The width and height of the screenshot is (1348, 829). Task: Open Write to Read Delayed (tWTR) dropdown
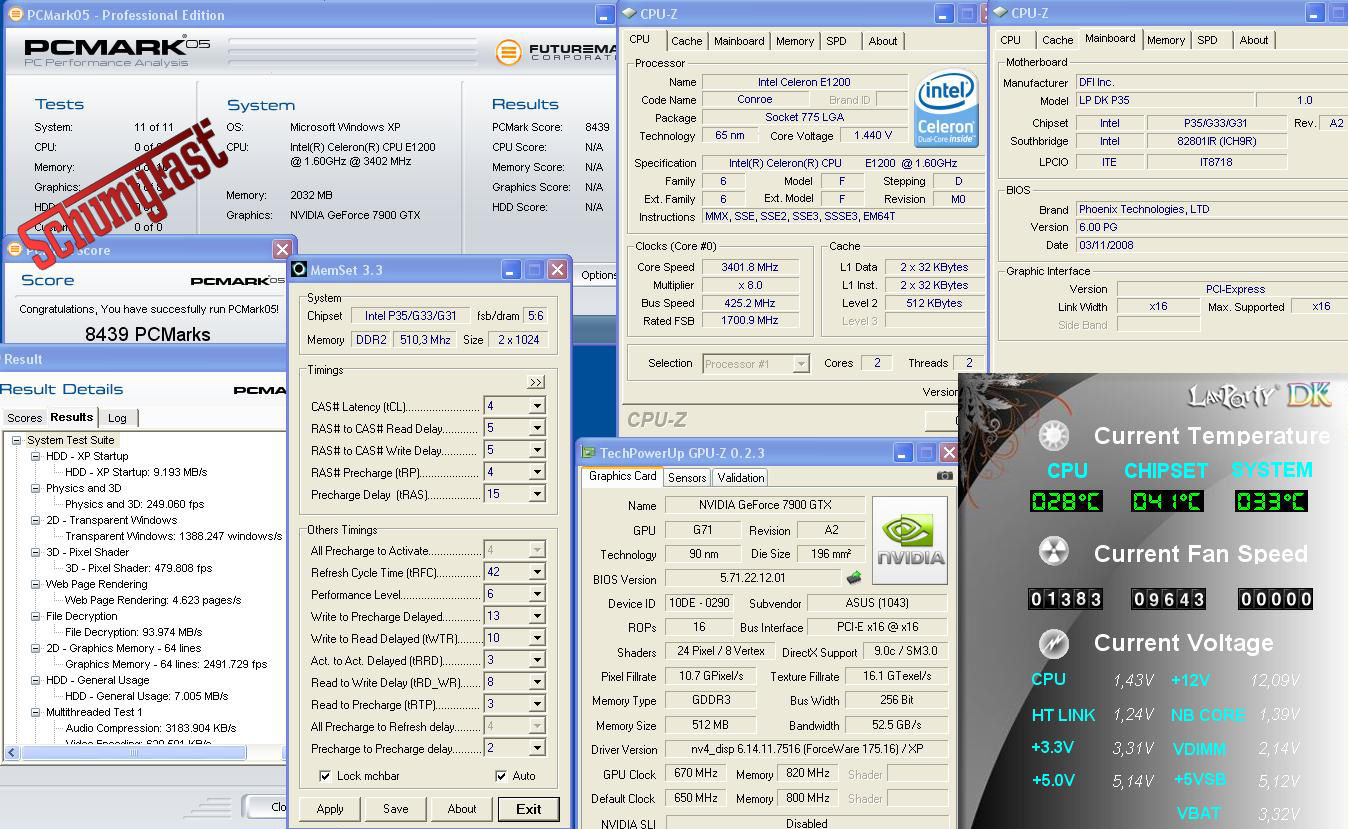point(537,638)
